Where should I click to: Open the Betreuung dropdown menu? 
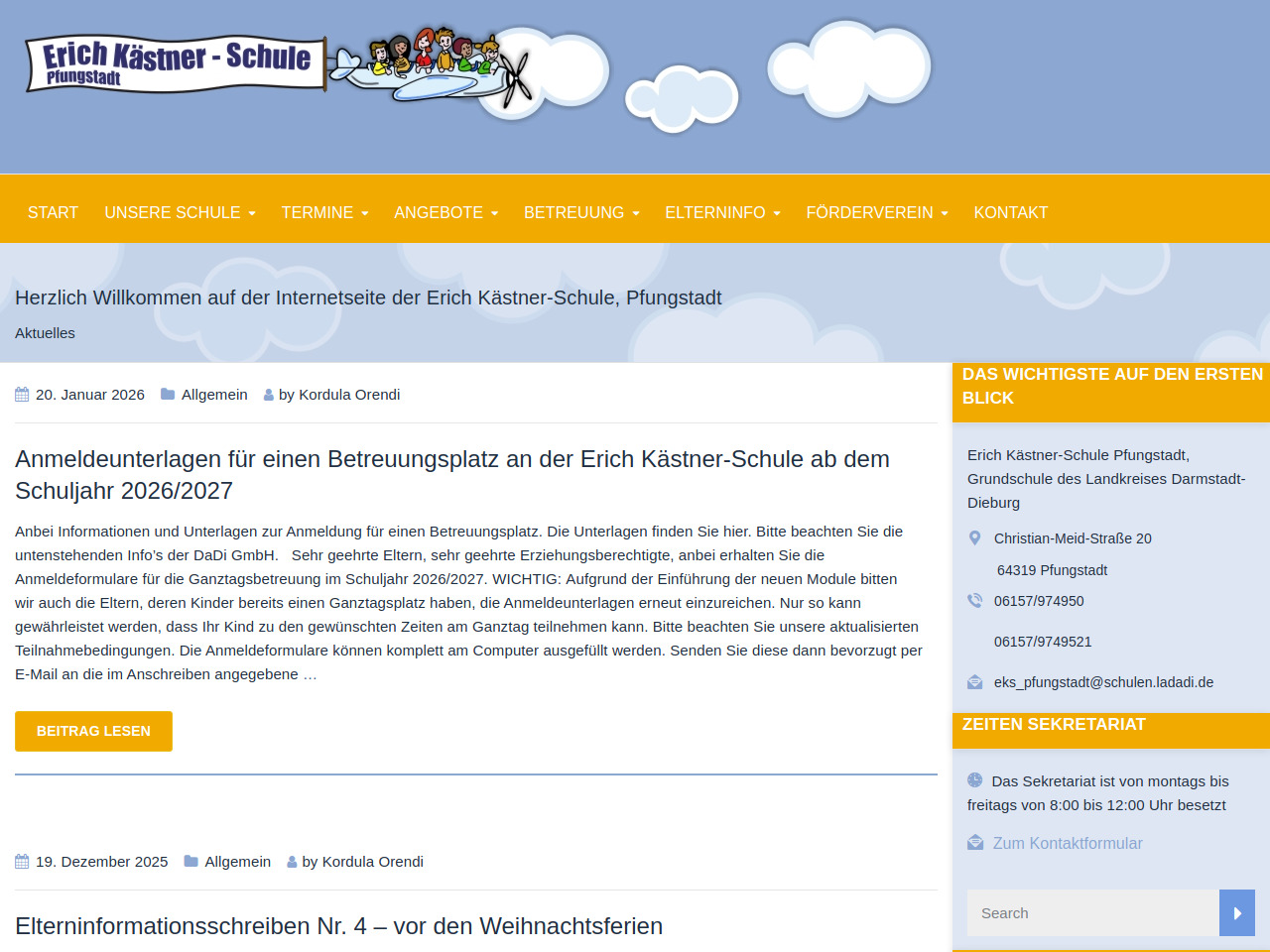coord(581,213)
